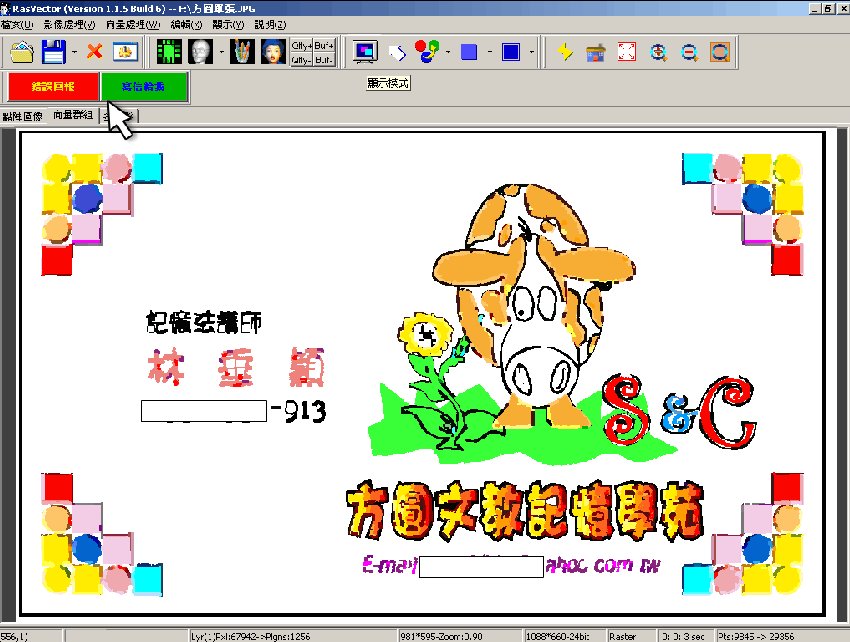Click the Qlty- button
Viewport: 850px width, 642px height.
coord(301,60)
